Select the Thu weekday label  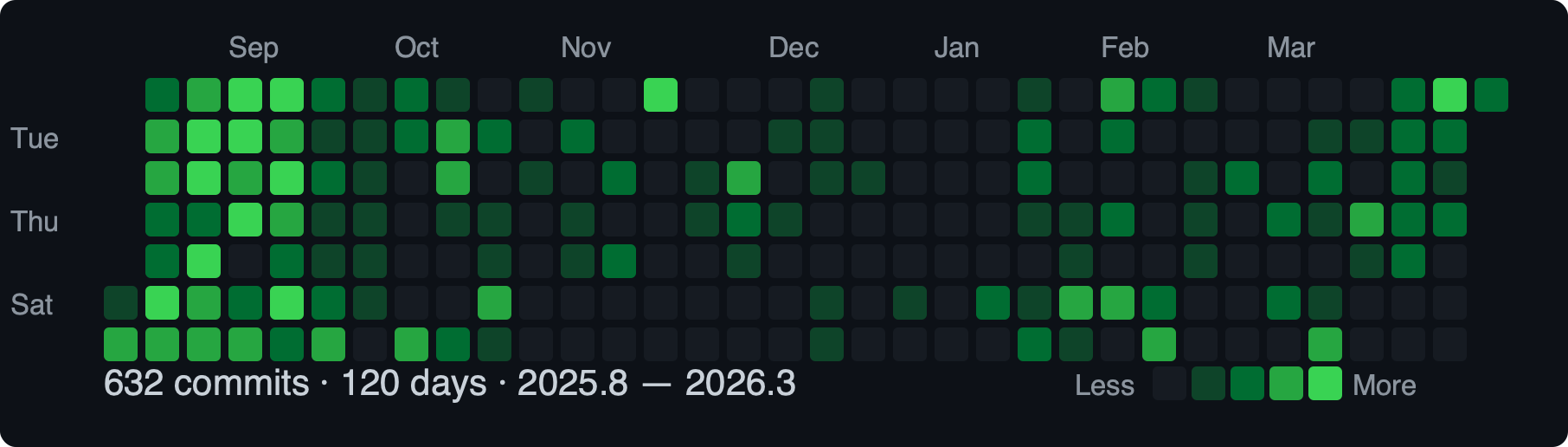coord(35,222)
